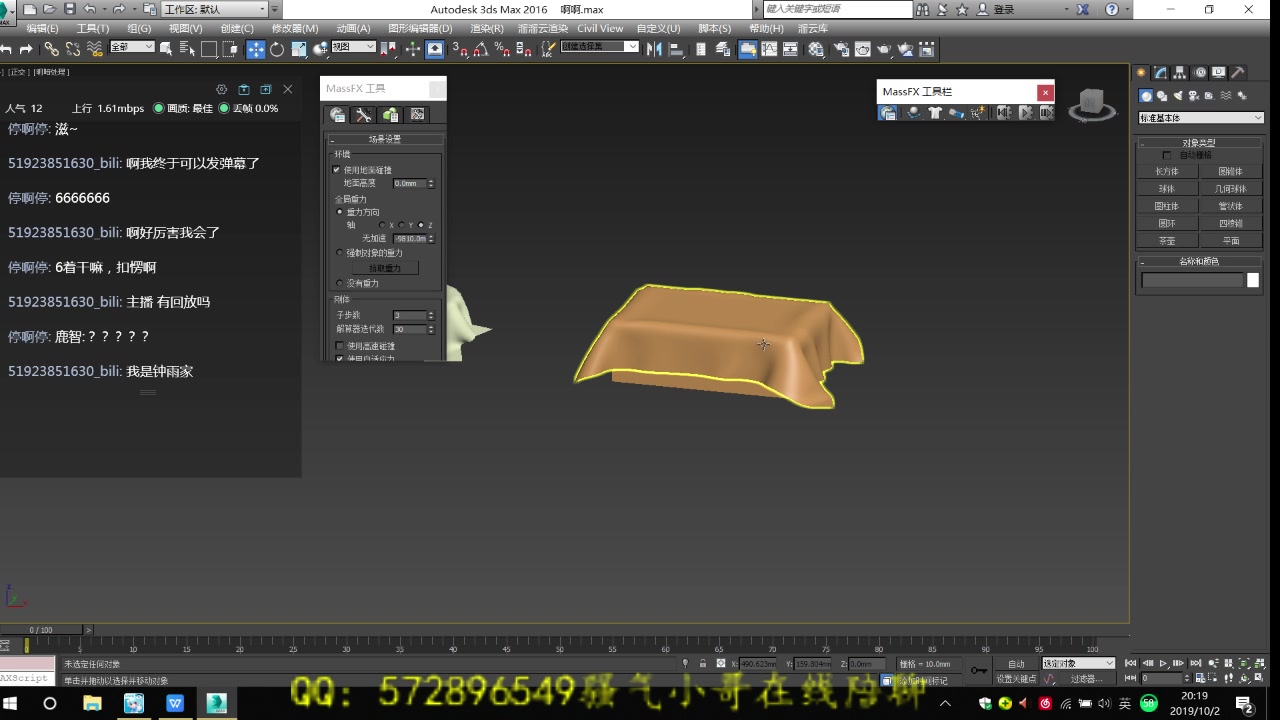Viewport: 1280px width, 720px height.
Task: Open the Civil View menu
Action: tap(600, 28)
